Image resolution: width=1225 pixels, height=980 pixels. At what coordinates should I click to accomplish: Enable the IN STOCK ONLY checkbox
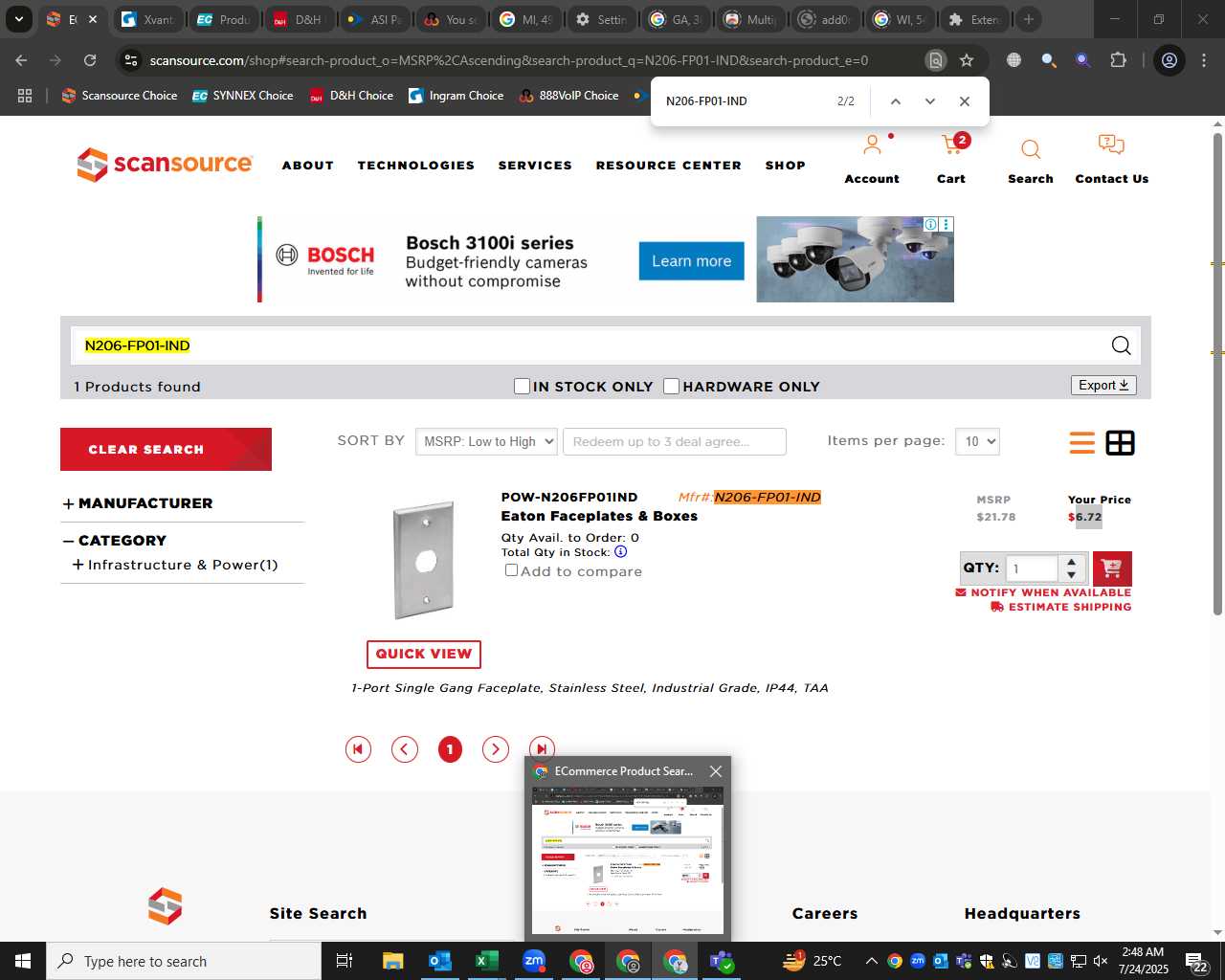(x=522, y=386)
